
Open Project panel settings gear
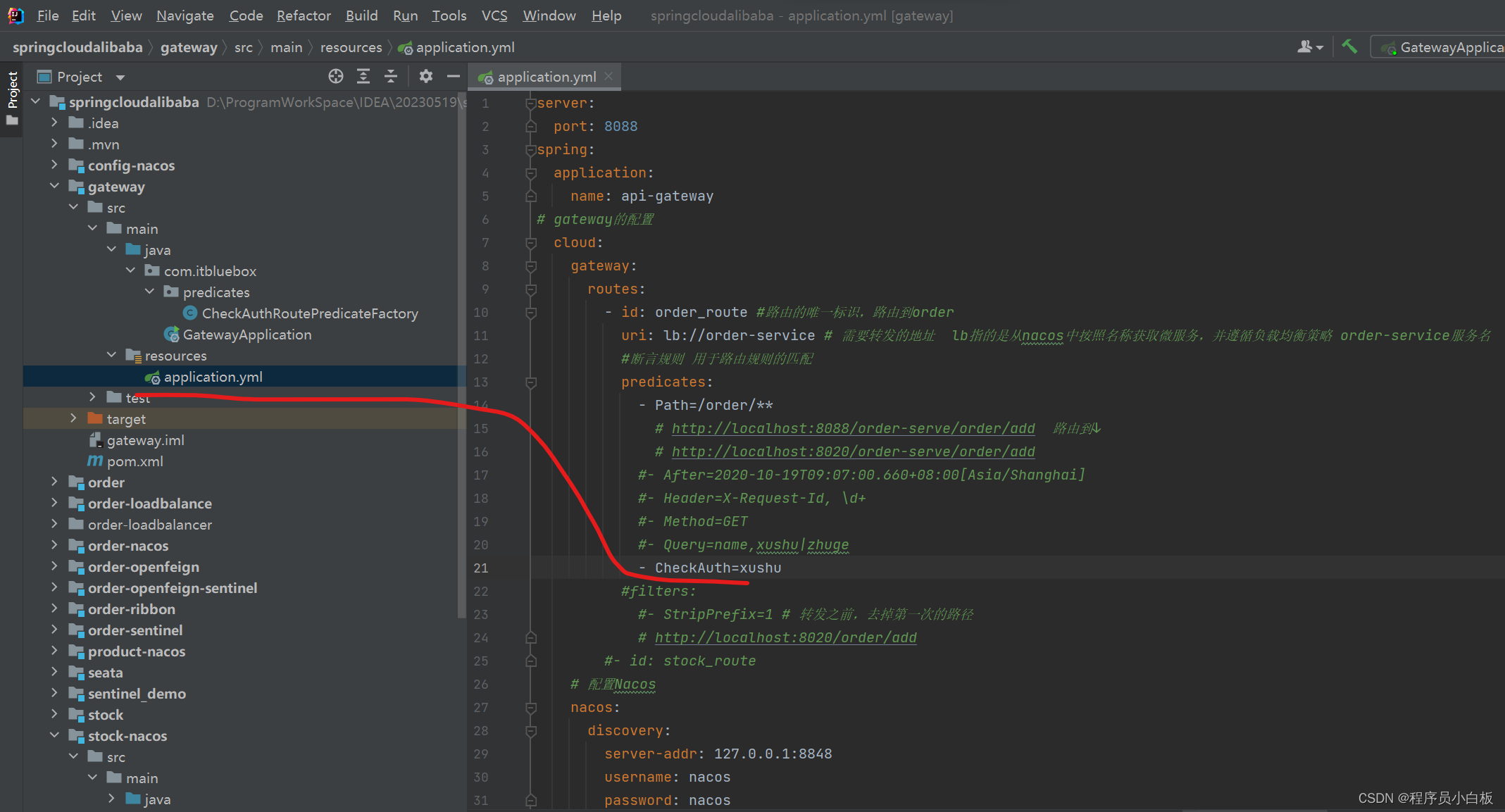click(426, 76)
